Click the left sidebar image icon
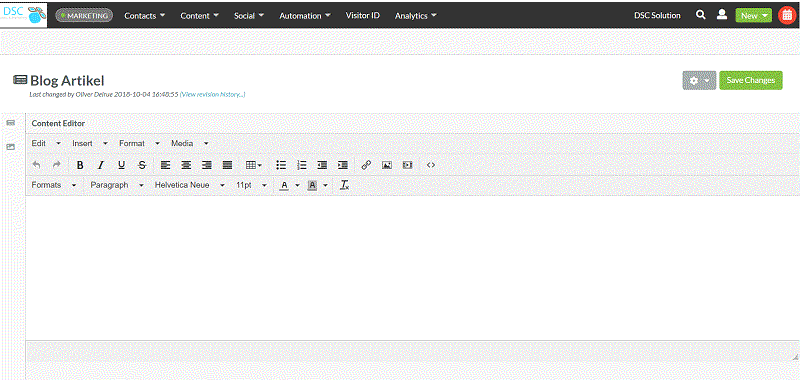 pyautogui.click(x=10, y=146)
